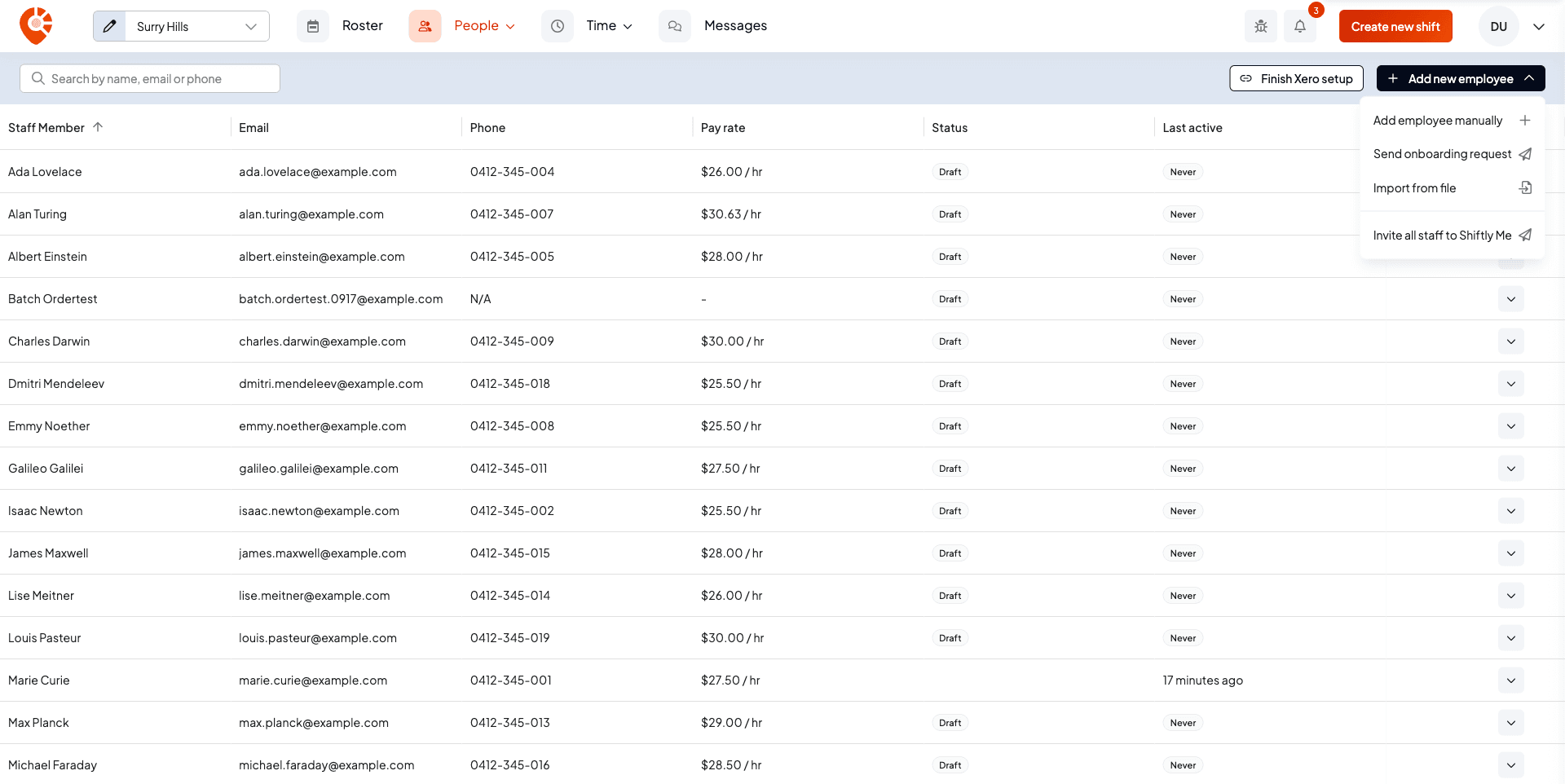
Task: Click the Create new shift button
Action: (x=1395, y=26)
